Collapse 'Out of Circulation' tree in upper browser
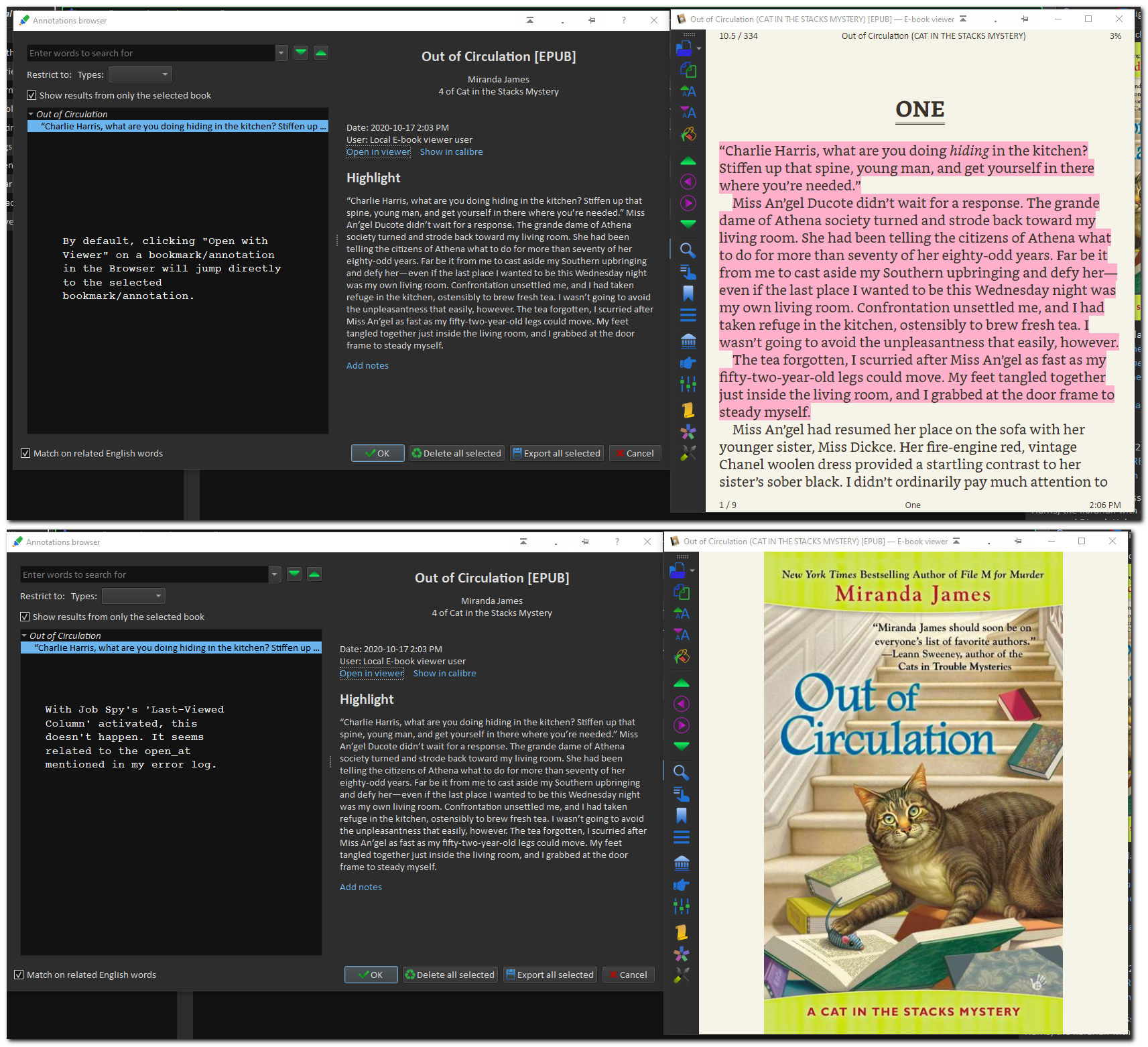1148x1047 pixels. [31, 114]
